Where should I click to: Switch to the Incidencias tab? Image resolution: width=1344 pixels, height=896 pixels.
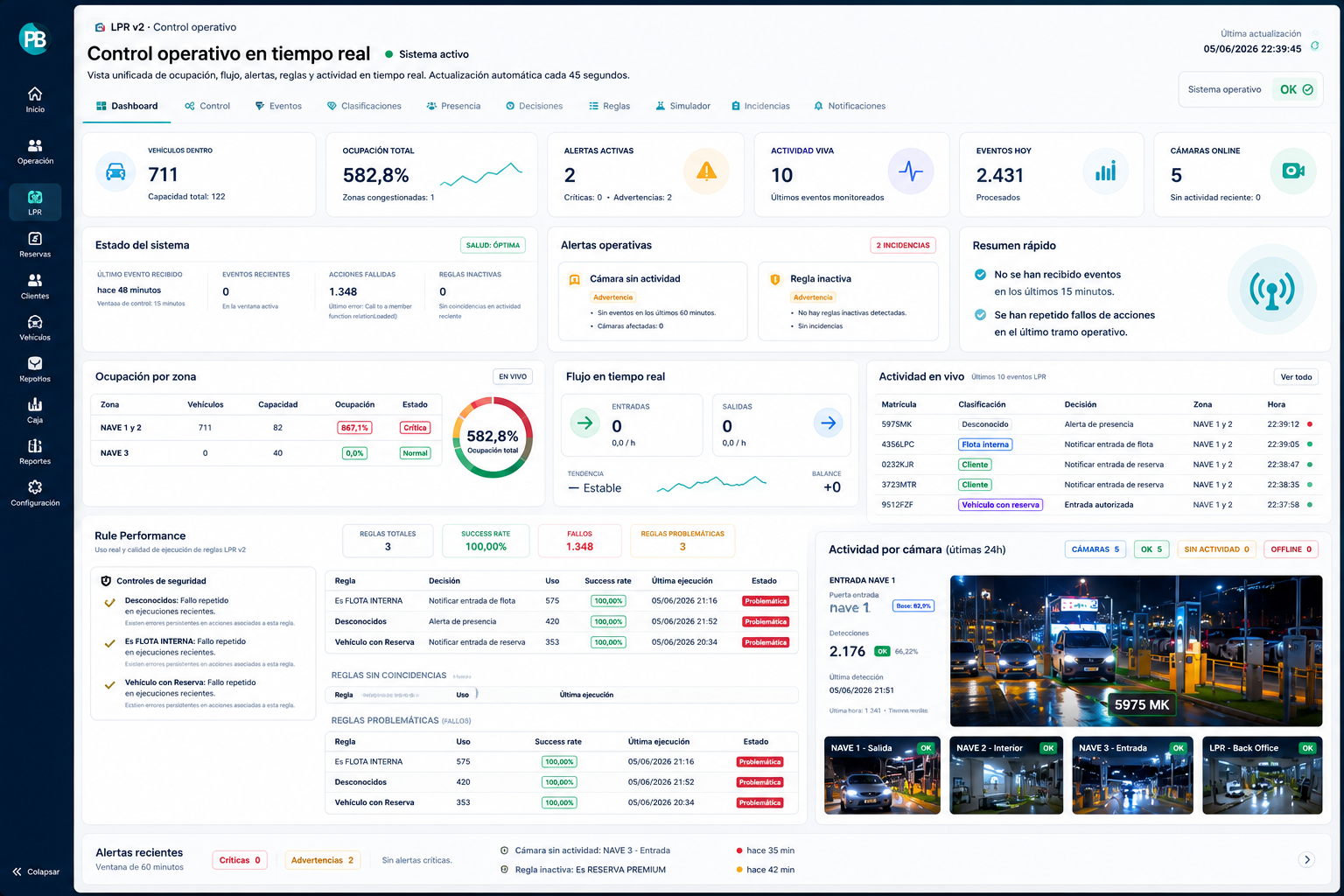[x=760, y=106]
